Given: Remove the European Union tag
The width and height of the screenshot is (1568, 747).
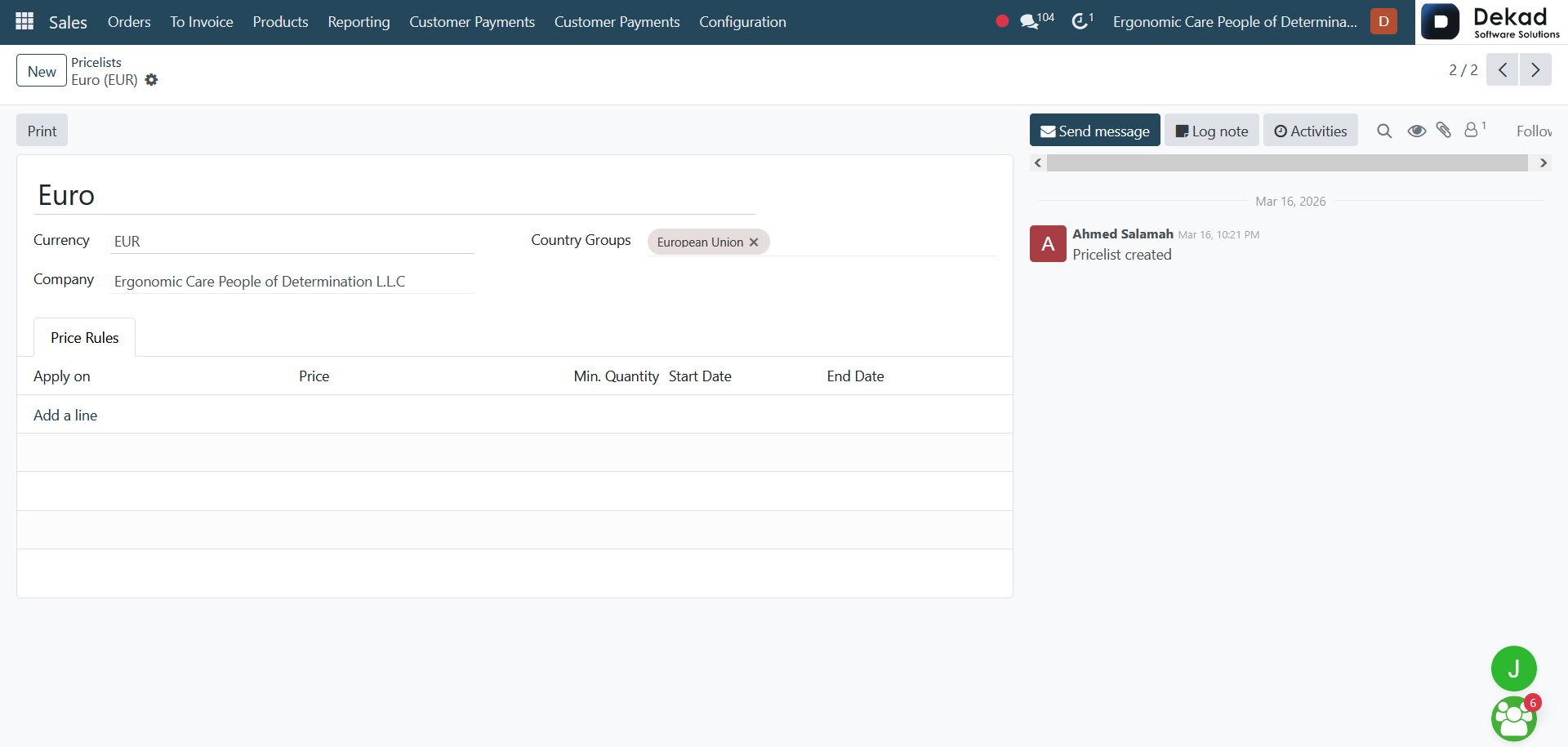Looking at the screenshot, I should coord(754,242).
